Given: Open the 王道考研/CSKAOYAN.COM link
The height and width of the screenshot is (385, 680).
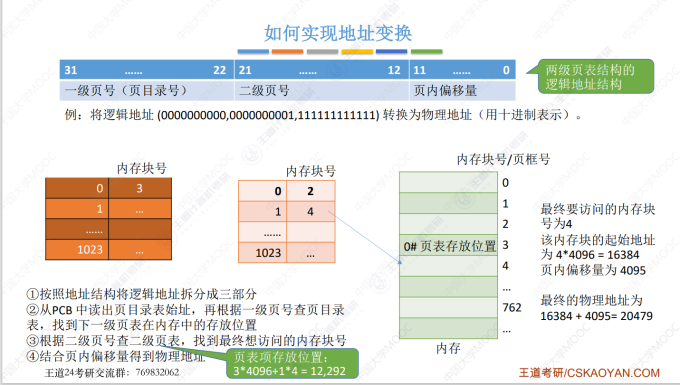Looking at the screenshot, I should pos(589,372).
